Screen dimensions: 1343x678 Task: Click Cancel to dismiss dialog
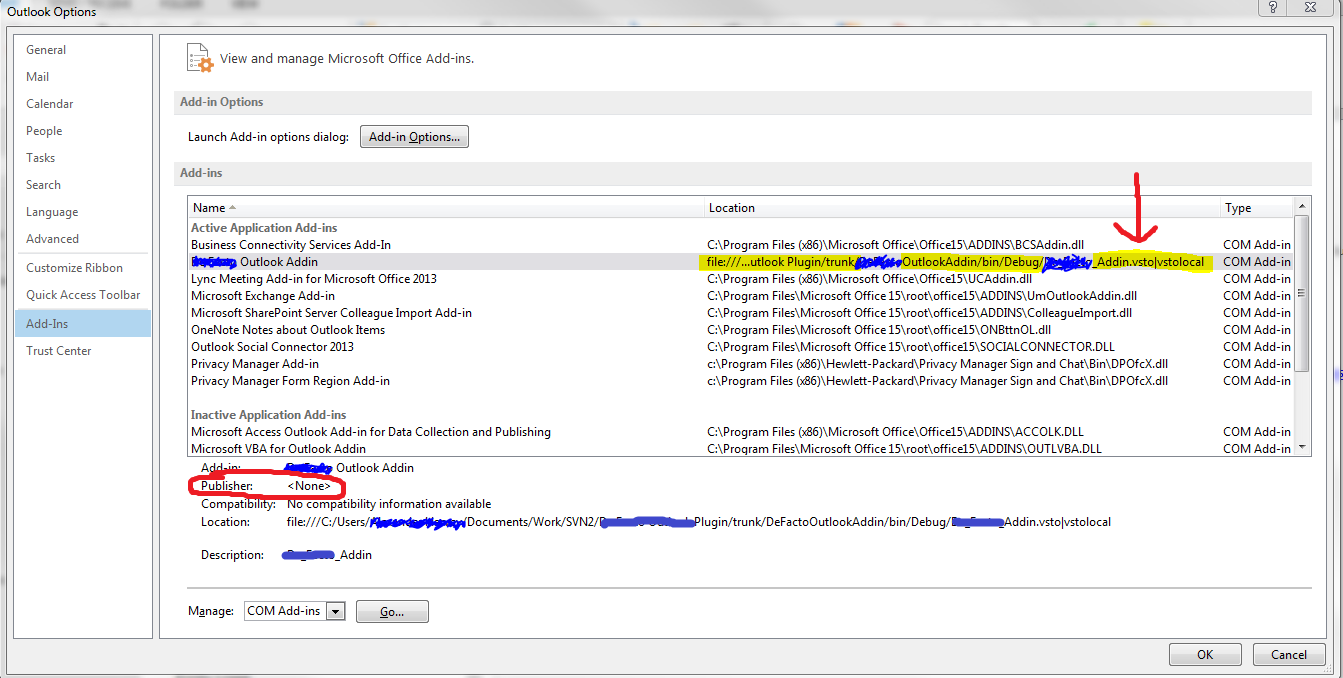tap(1289, 655)
